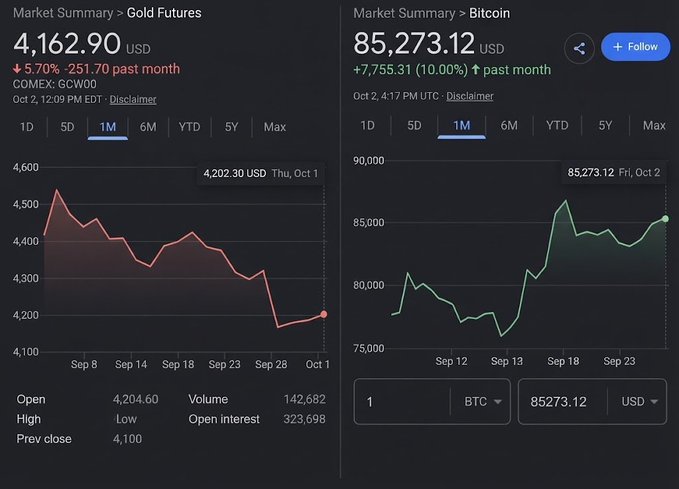Click the Open value 4,204.60
The image size is (679, 489).
(x=136, y=399)
